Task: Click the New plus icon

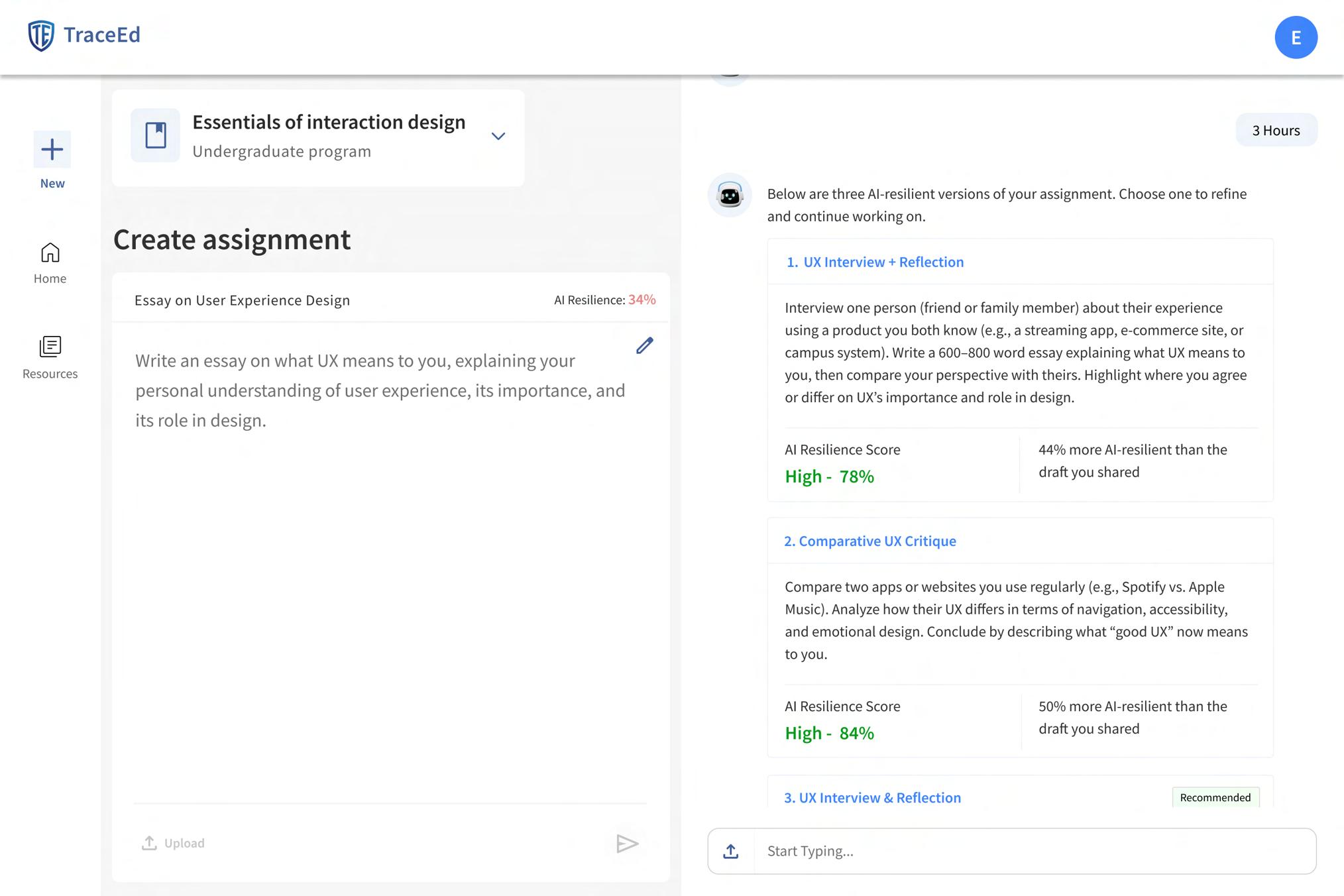Action: (52, 149)
